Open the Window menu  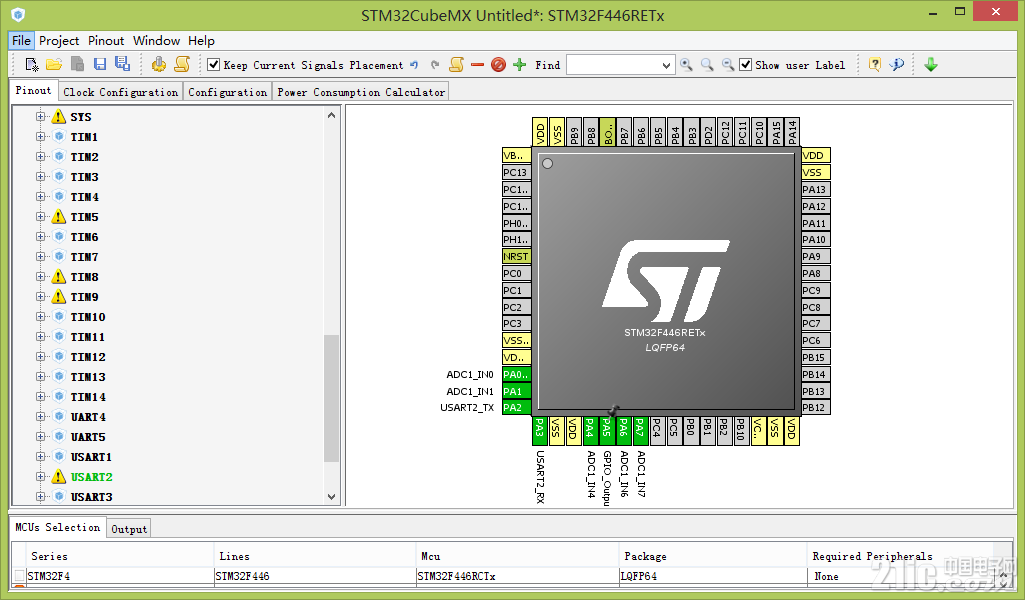[x=156, y=41]
